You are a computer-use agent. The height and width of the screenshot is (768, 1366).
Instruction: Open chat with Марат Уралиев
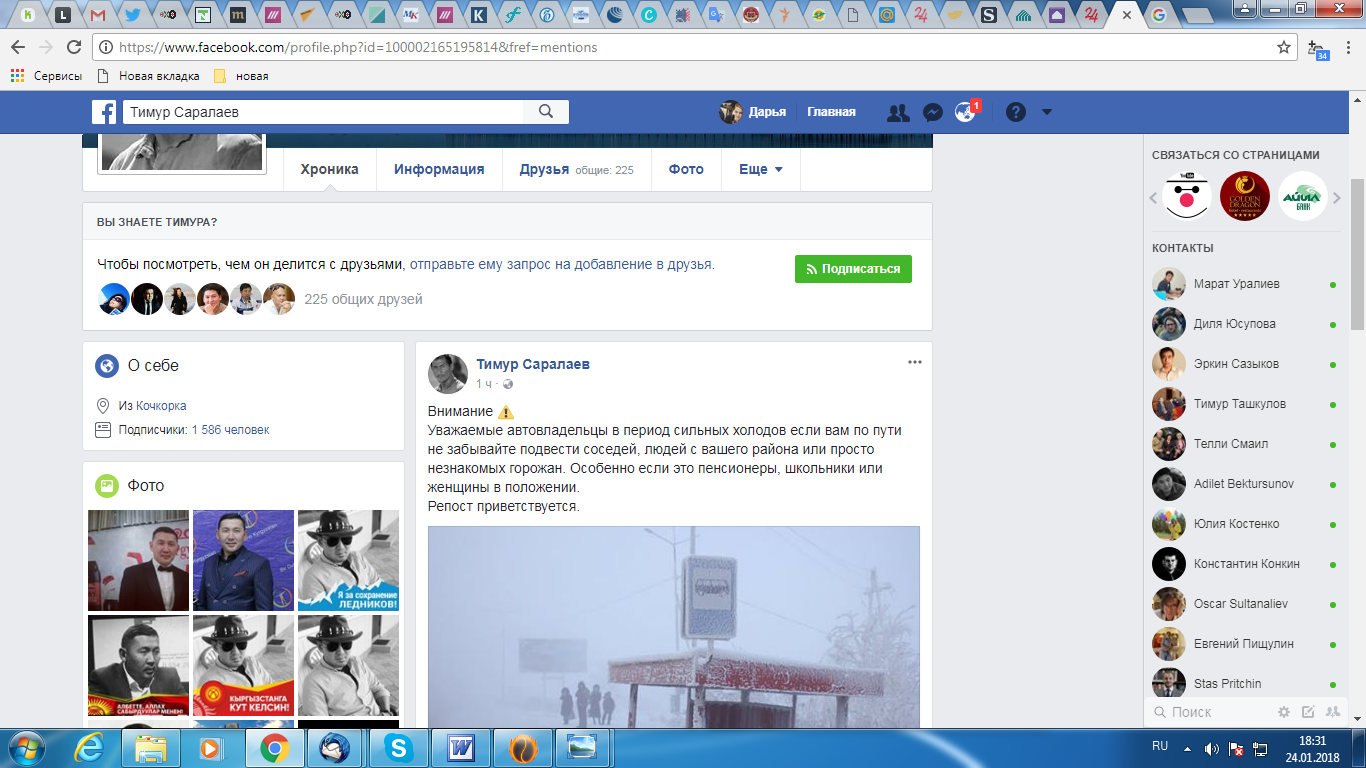tap(1245, 284)
